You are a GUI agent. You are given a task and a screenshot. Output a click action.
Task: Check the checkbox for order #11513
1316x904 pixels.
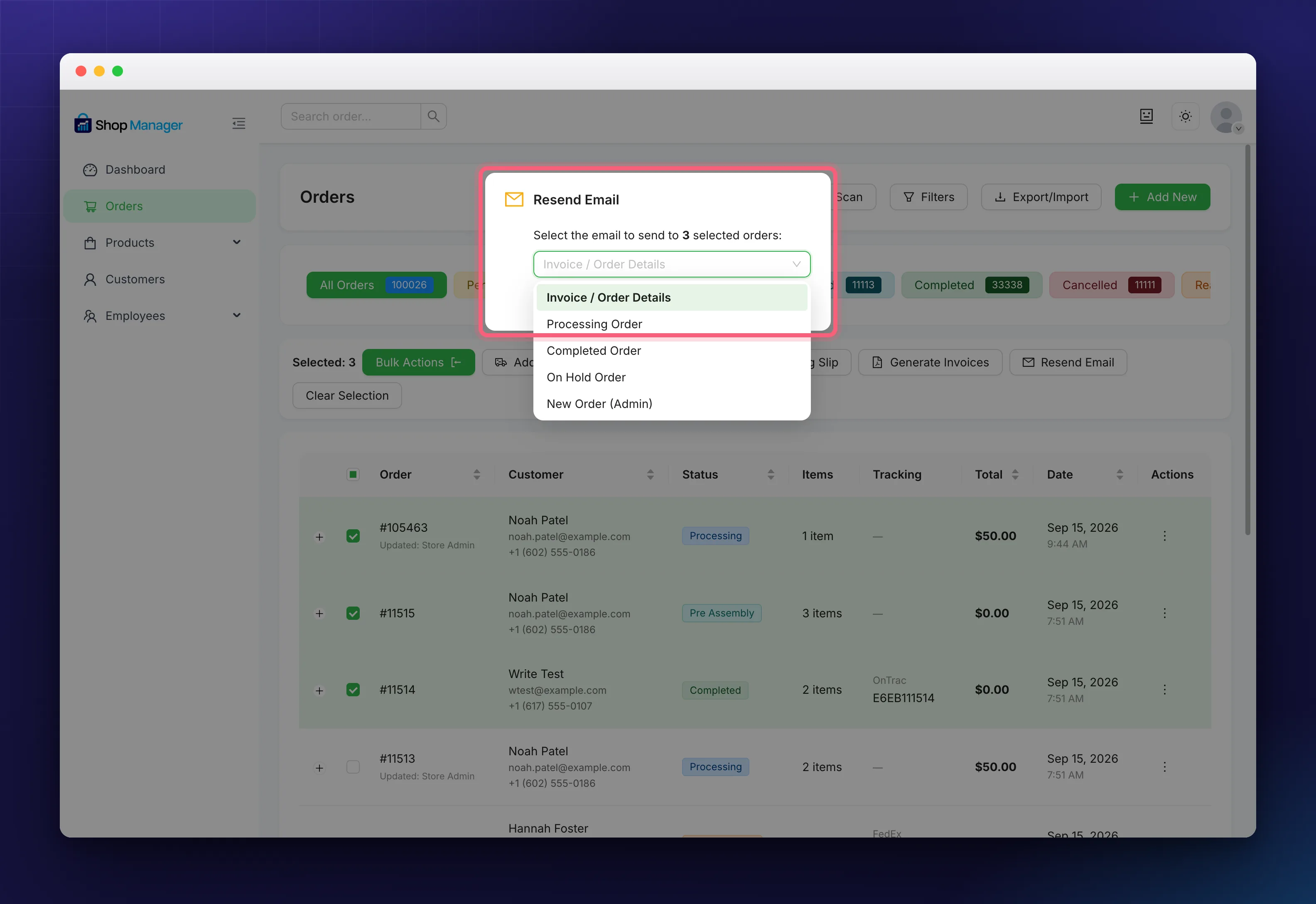click(x=353, y=767)
